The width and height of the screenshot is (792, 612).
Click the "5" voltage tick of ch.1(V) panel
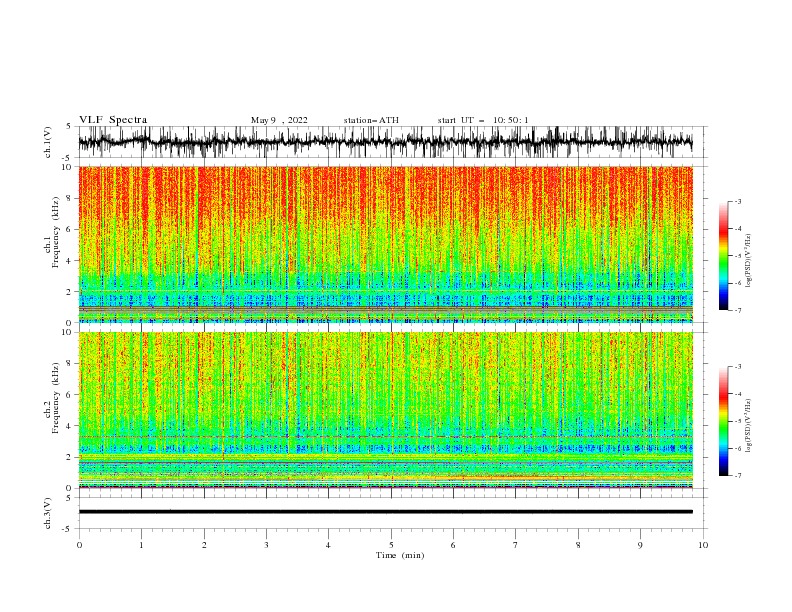point(70,127)
